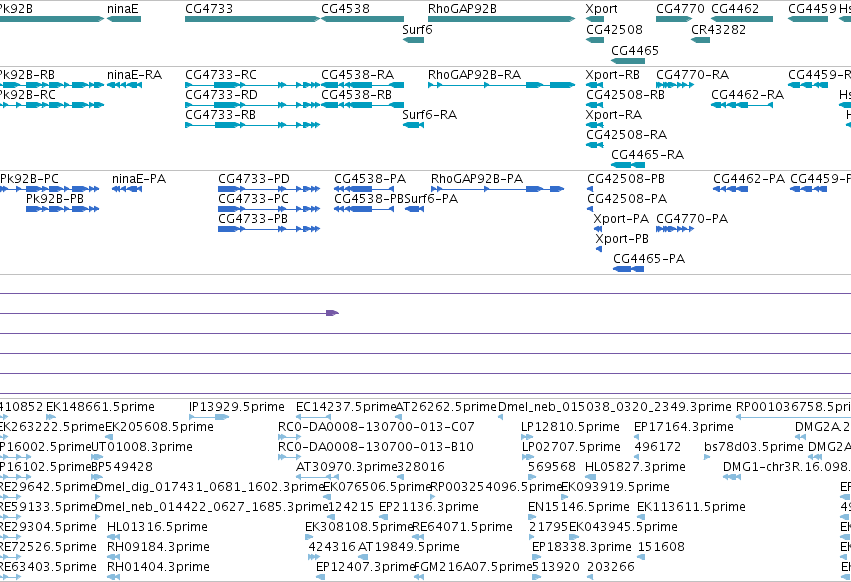Click the CG4733-RB transcript
Viewport: 851px width, 582px height.
pyautogui.click(x=252, y=125)
